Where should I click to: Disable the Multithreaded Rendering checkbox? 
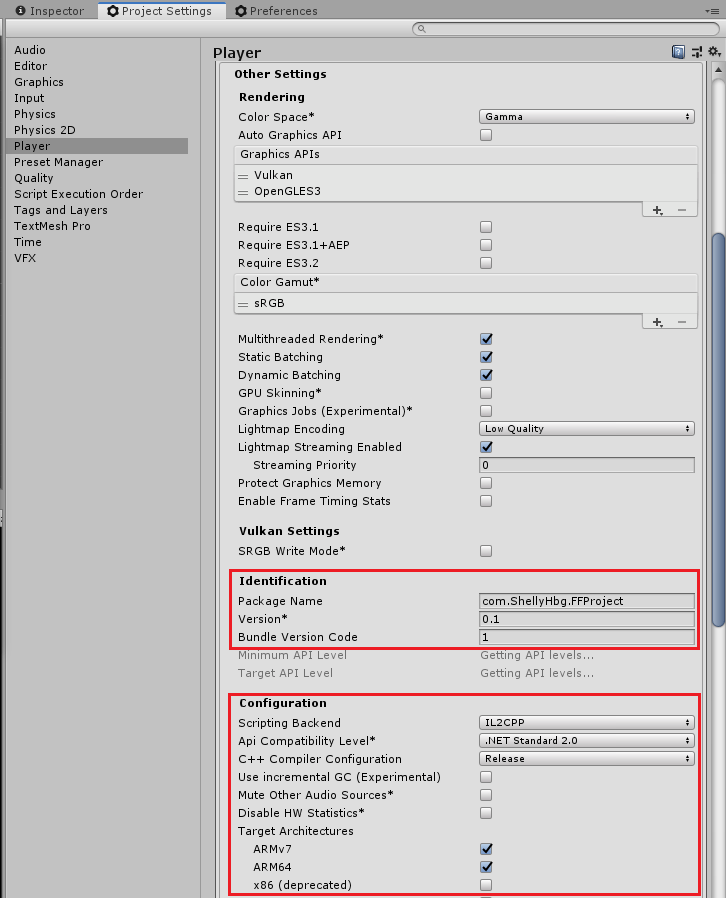pos(486,339)
